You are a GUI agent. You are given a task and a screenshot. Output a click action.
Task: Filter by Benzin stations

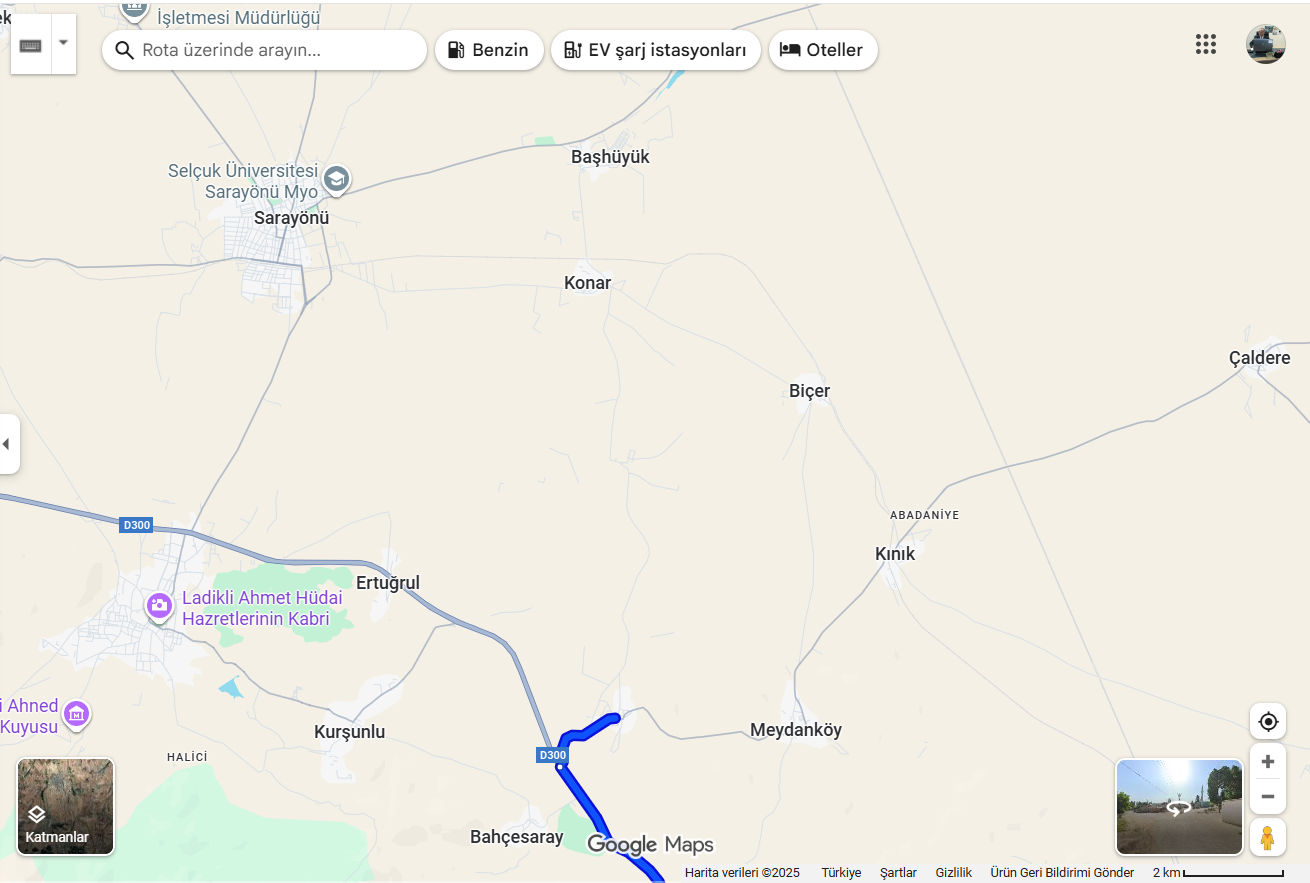[x=489, y=50]
